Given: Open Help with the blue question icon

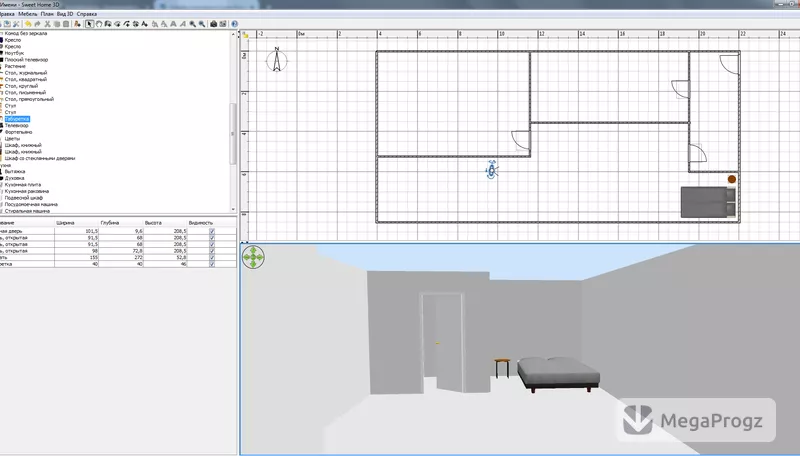Looking at the screenshot, I should [x=234, y=24].
